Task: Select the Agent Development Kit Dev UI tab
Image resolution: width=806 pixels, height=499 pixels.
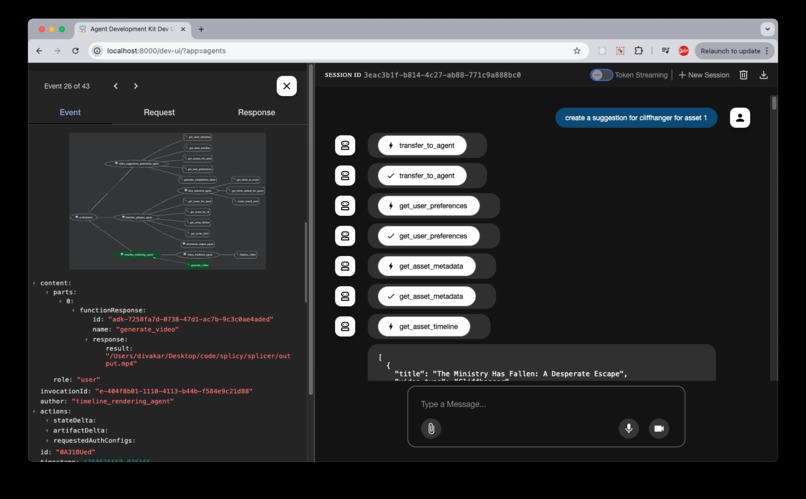Action: click(x=133, y=29)
